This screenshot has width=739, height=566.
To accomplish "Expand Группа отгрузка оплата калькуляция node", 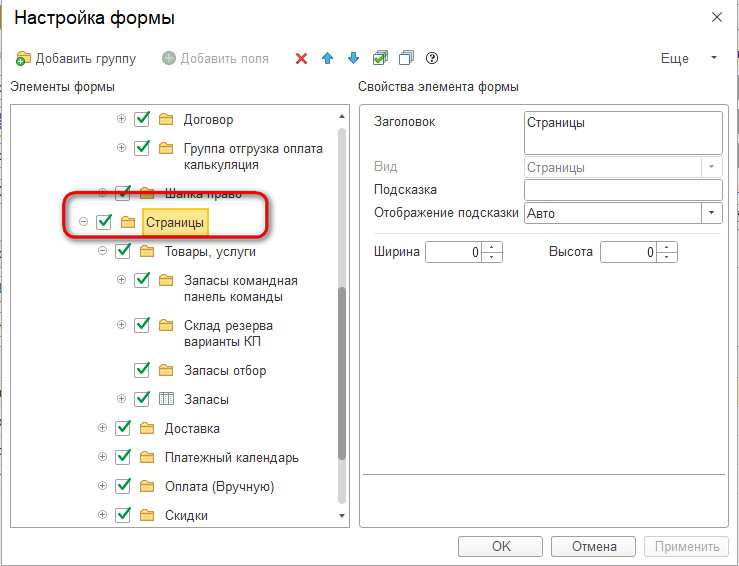I will coord(121,148).
